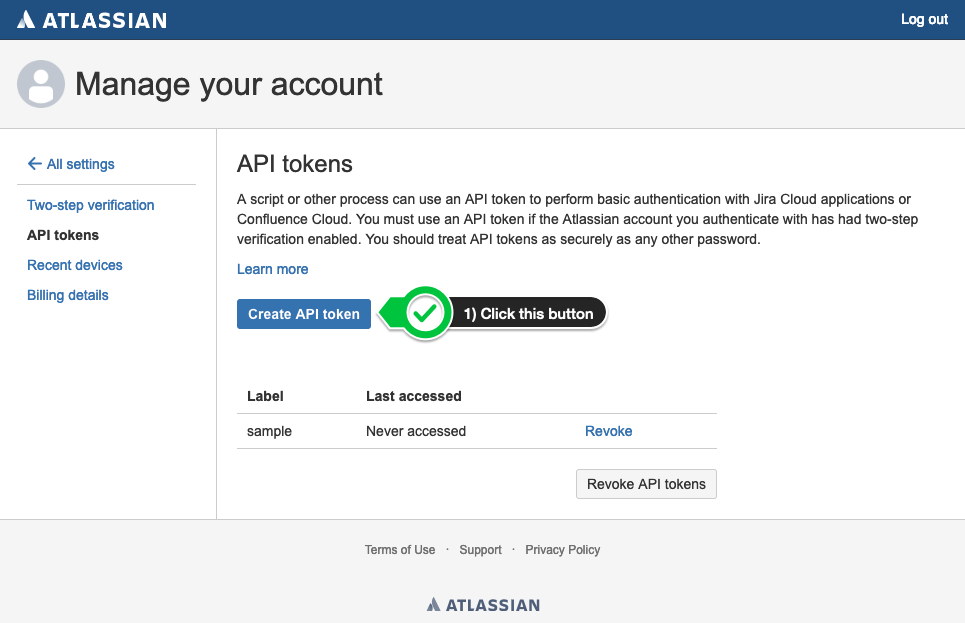This screenshot has height=623, width=965.
Task: Click the back arrow beside All settings
Action: coord(34,164)
